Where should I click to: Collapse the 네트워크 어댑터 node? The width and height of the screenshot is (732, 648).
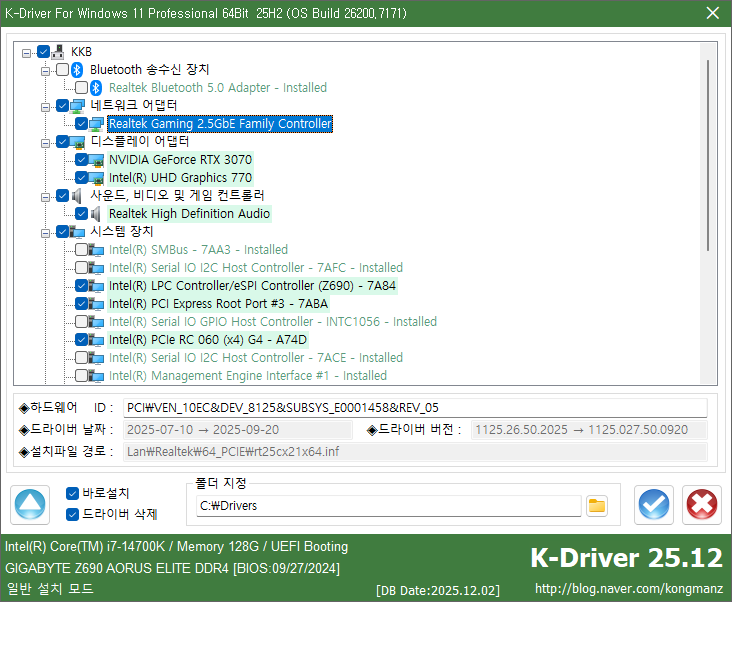pyautogui.click(x=45, y=107)
